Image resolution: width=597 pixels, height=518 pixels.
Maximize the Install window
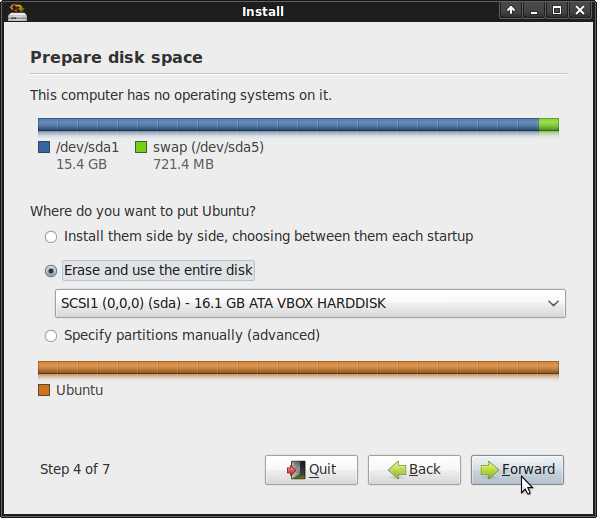coord(557,10)
